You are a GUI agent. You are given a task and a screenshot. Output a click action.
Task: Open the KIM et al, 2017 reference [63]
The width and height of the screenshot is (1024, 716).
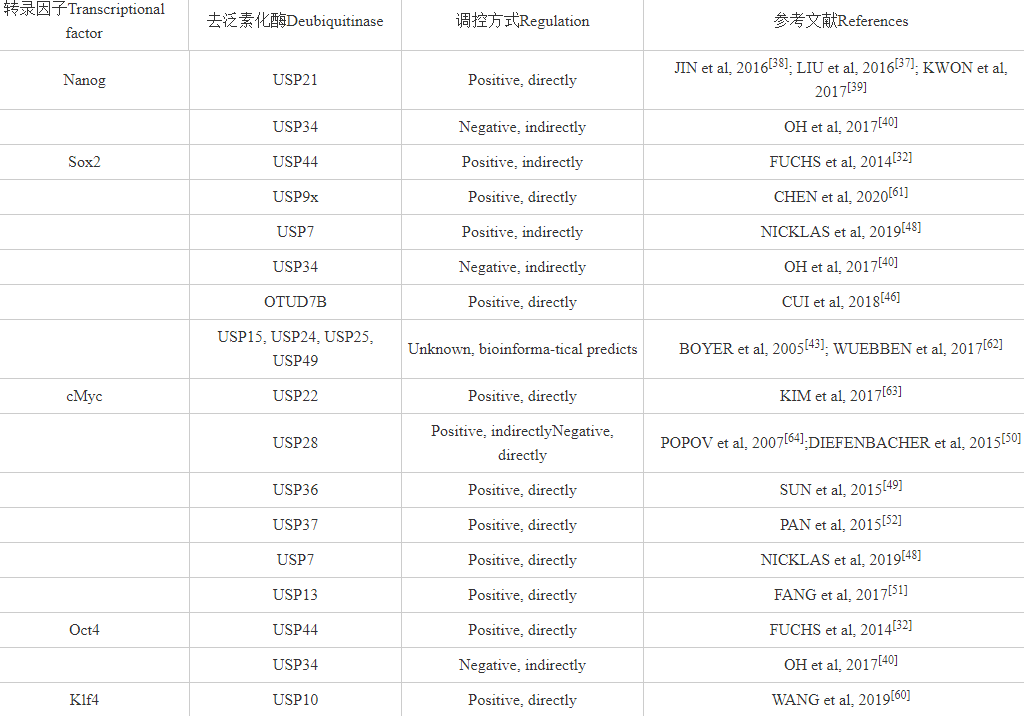(x=840, y=395)
